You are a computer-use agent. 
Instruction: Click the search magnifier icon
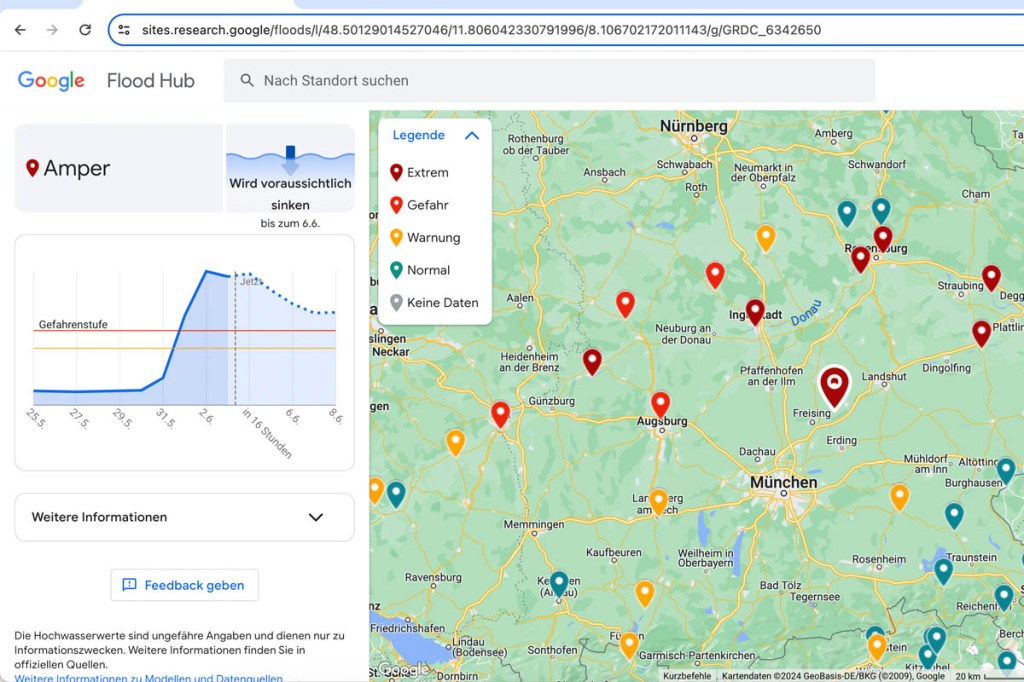247,80
